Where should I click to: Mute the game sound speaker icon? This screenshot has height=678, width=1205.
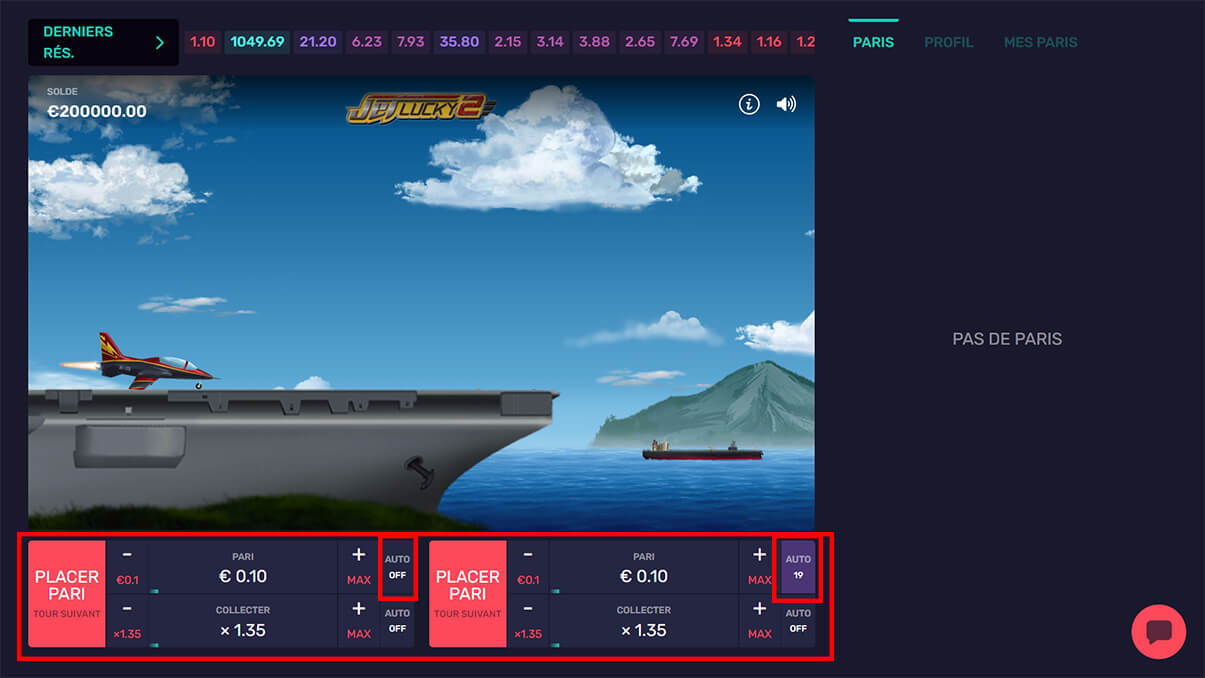pyautogui.click(x=786, y=104)
